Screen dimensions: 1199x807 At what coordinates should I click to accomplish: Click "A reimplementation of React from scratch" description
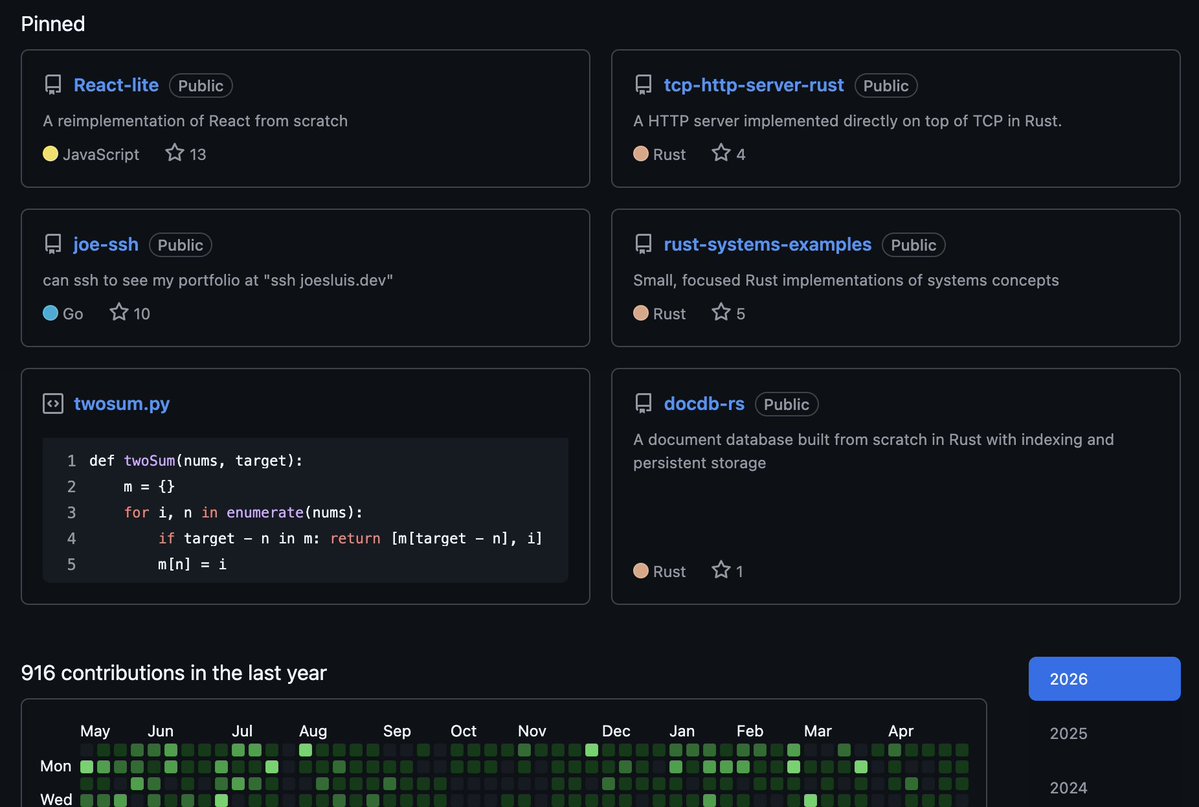(195, 121)
